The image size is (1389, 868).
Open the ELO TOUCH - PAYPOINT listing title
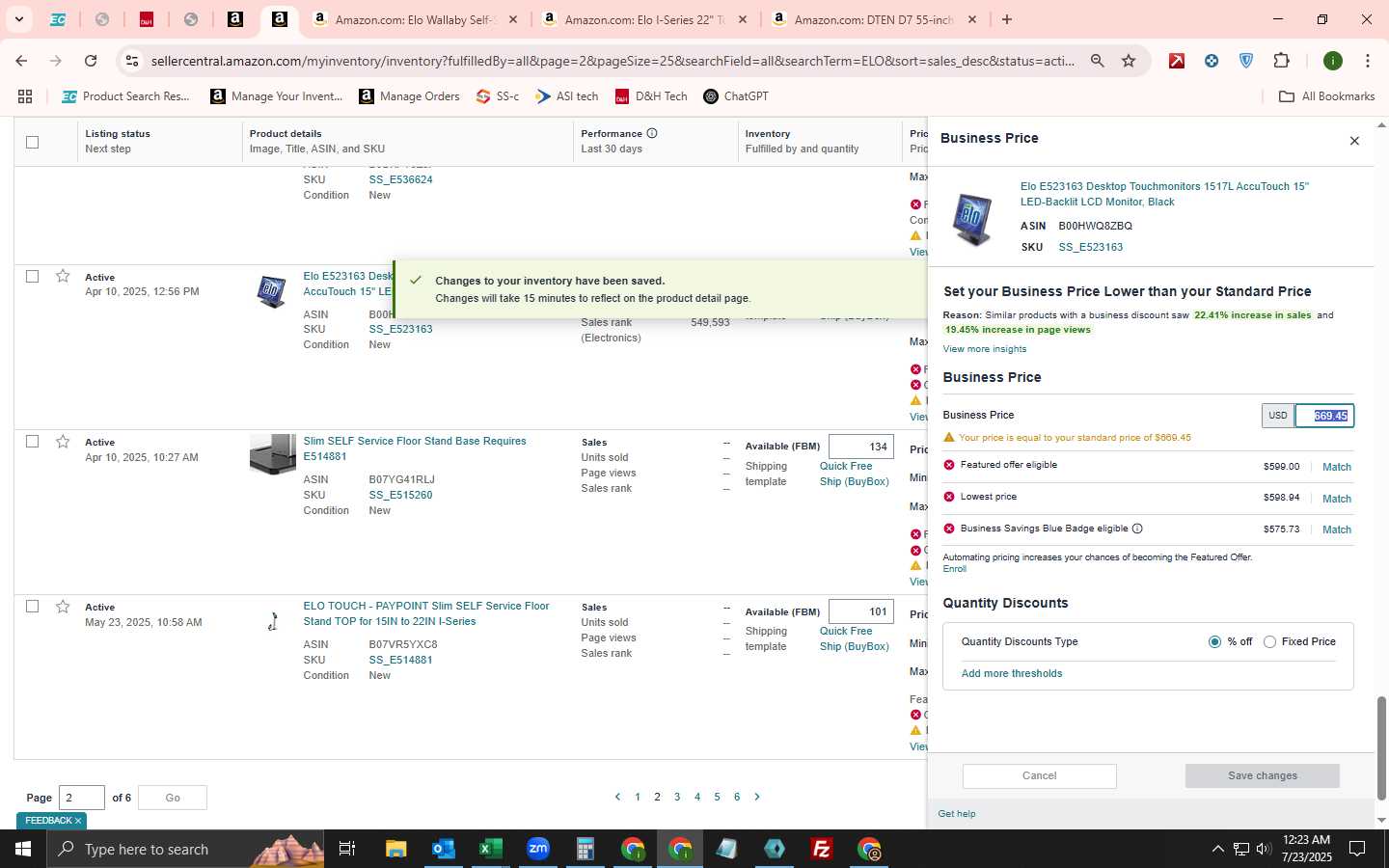[x=426, y=613]
